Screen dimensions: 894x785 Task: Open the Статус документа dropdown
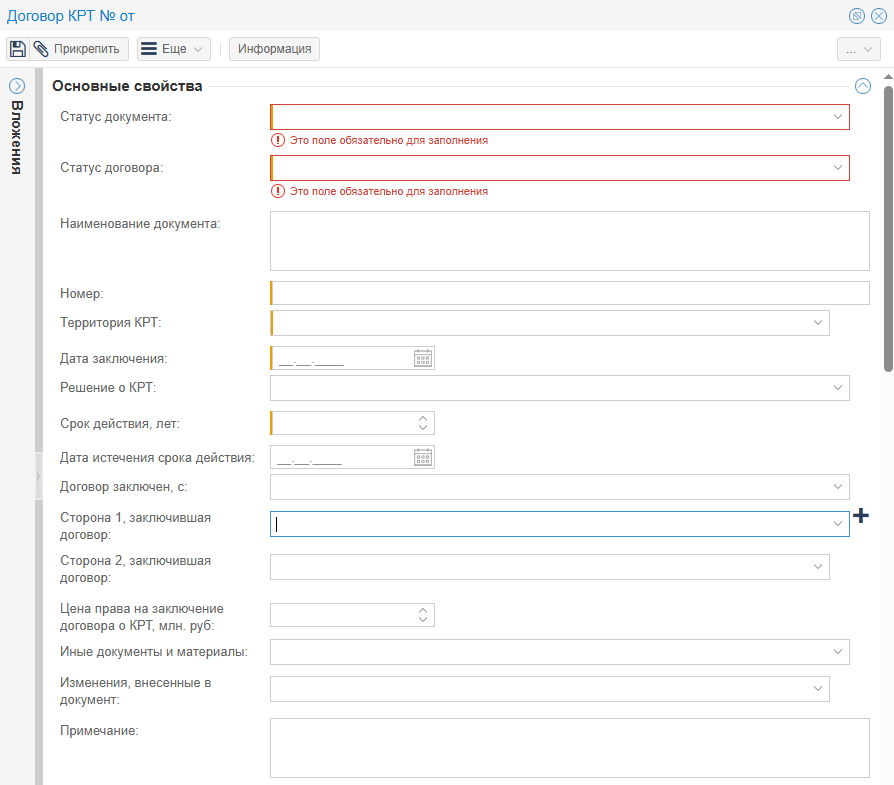pyautogui.click(x=838, y=117)
